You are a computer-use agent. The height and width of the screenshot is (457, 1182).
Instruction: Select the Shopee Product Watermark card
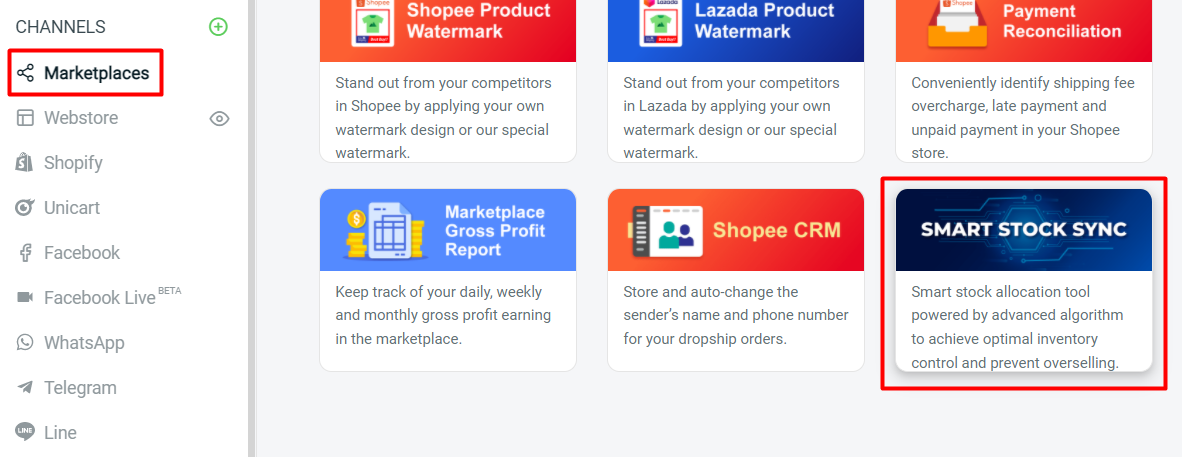[x=447, y=80]
